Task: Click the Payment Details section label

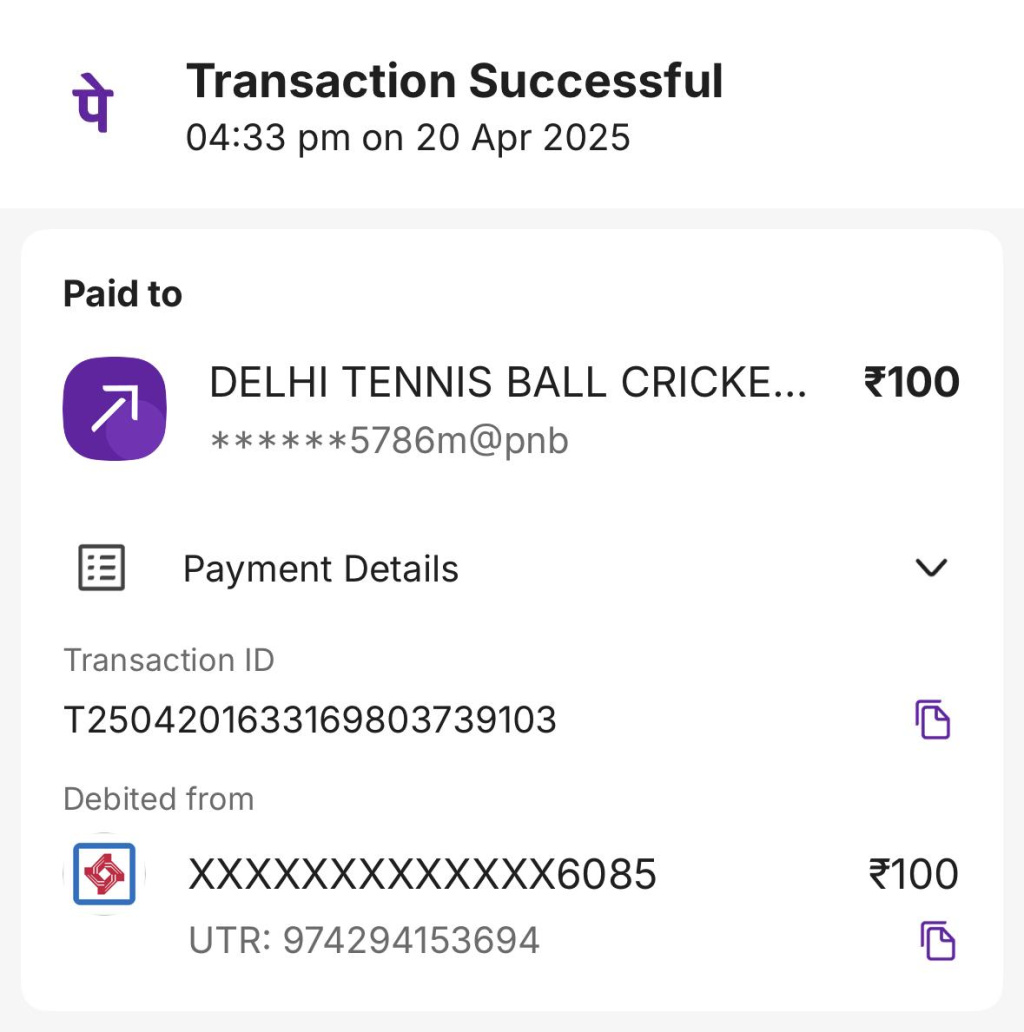Action: click(320, 569)
